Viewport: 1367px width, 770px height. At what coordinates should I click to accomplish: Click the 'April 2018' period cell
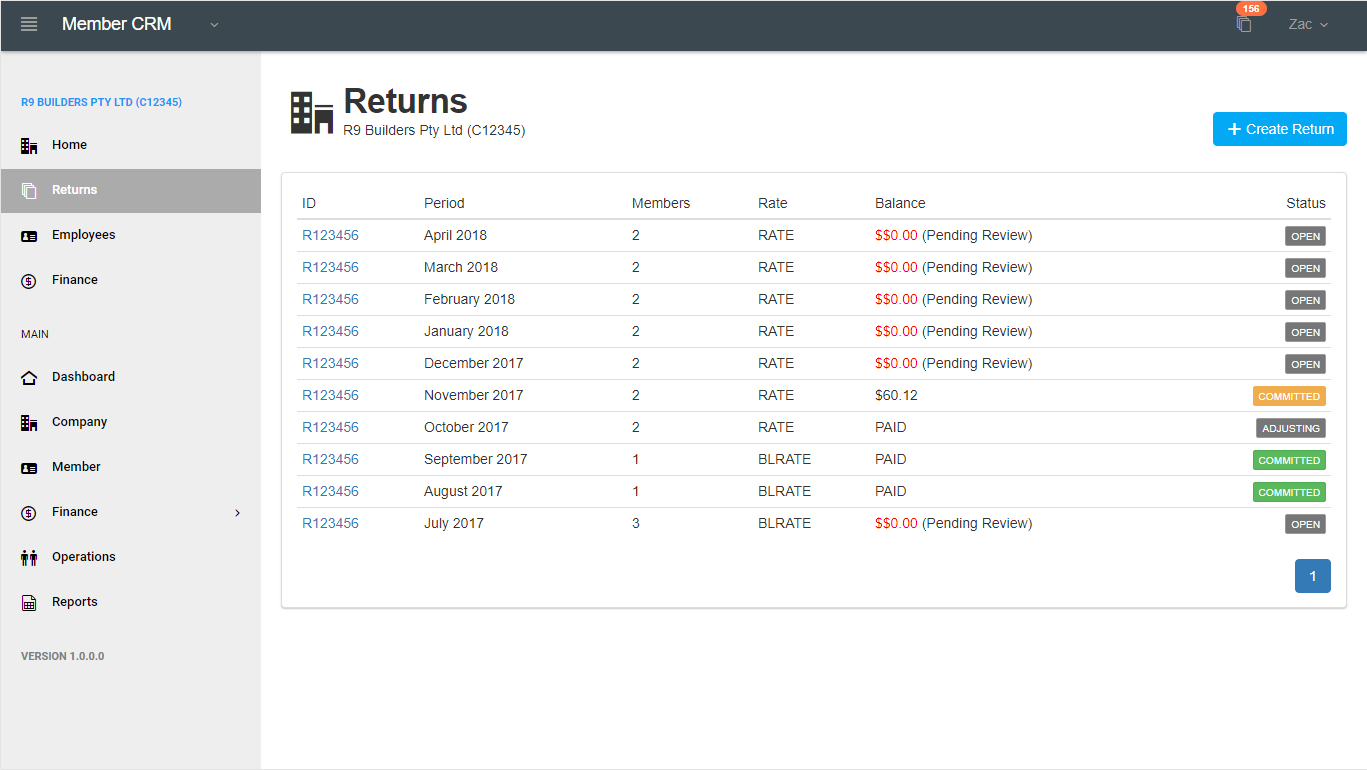(455, 235)
